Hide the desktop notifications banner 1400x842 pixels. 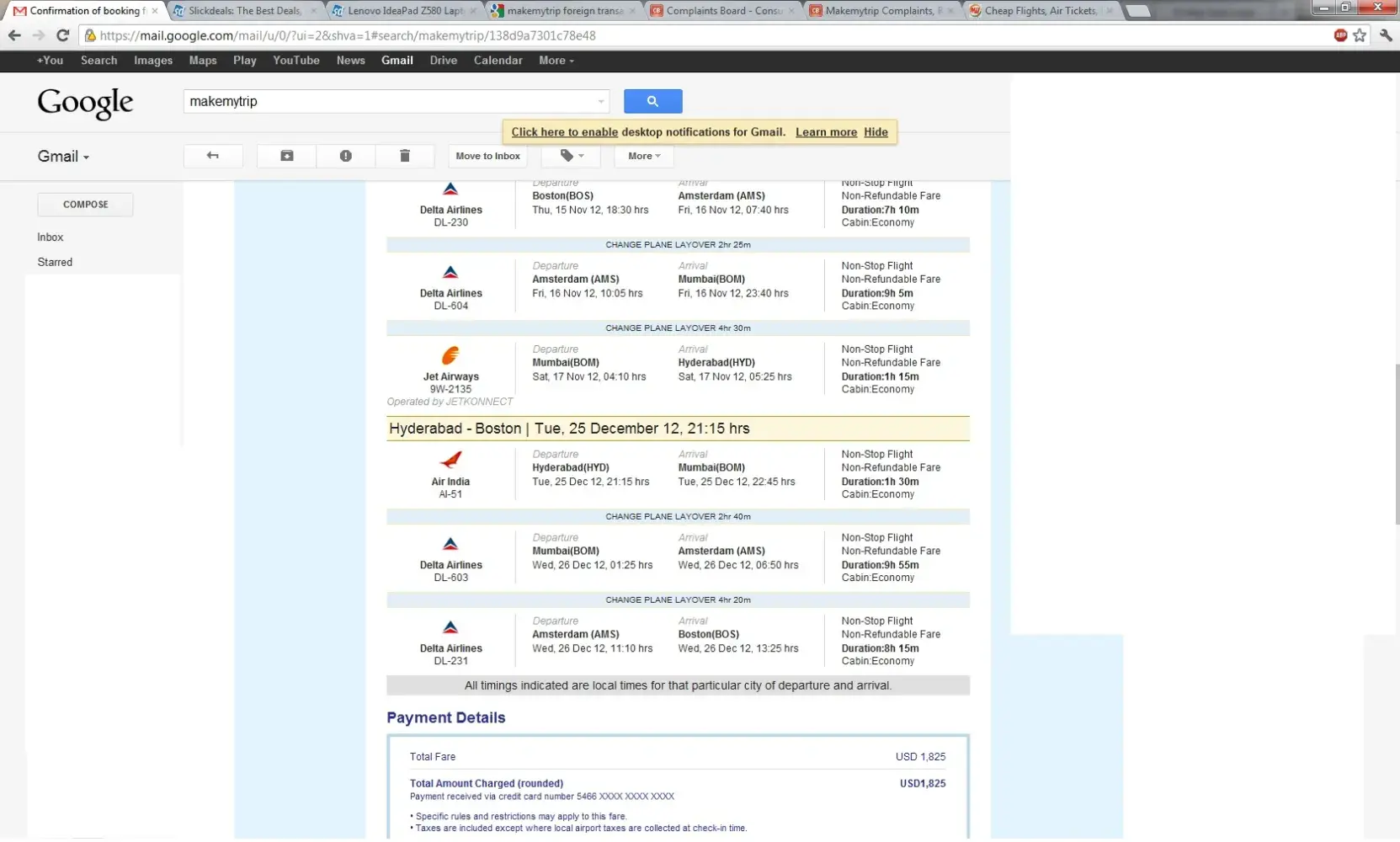(876, 132)
